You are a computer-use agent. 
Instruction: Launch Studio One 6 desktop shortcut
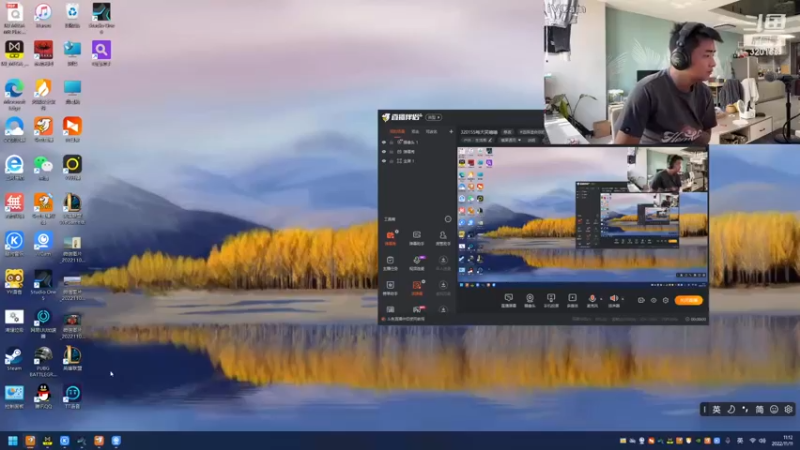tap(101, 16)
